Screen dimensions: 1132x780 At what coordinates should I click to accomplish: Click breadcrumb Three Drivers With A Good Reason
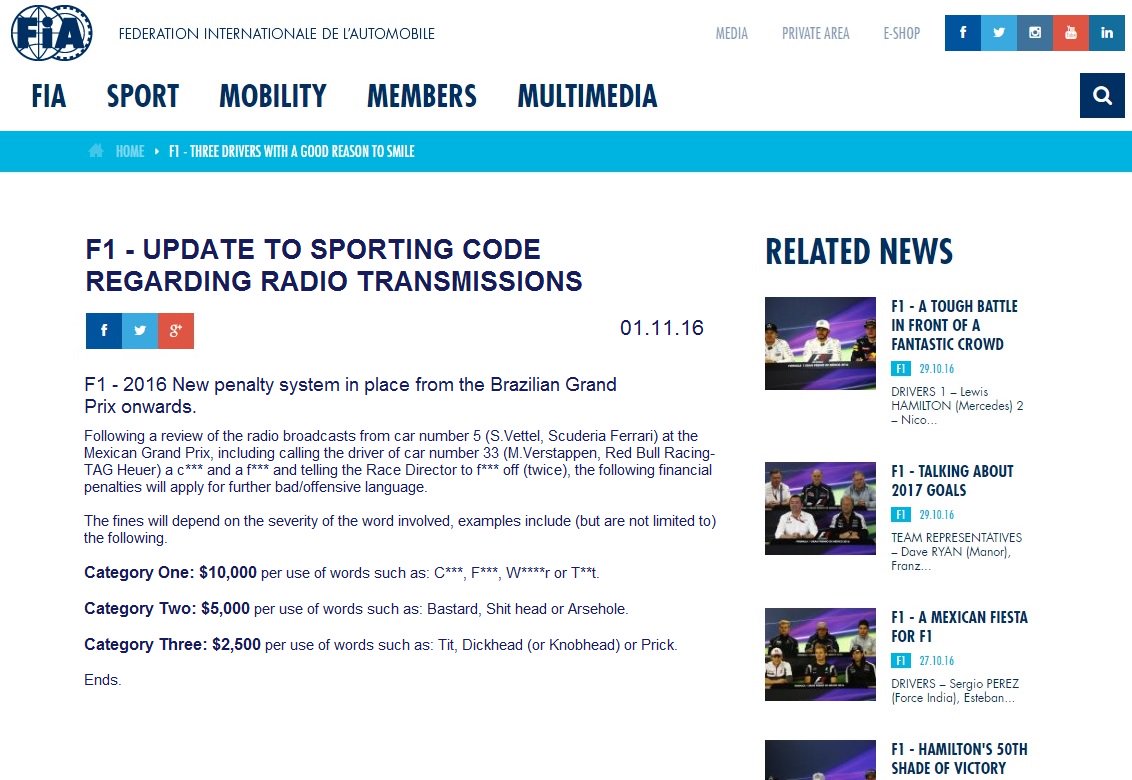[292, 151]
